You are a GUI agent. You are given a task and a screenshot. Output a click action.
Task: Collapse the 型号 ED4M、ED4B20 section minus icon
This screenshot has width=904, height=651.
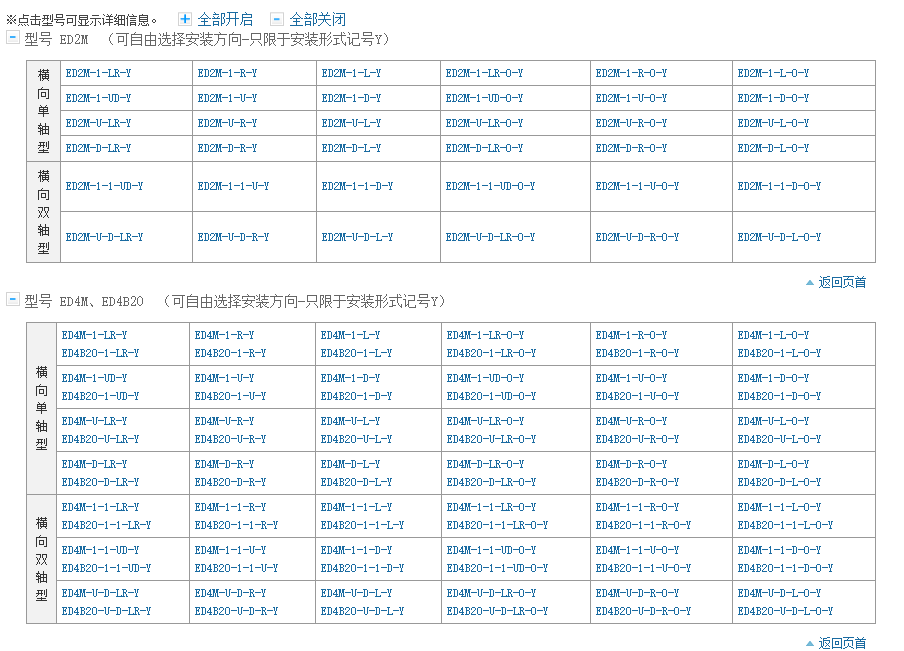[x=11, y=300]
